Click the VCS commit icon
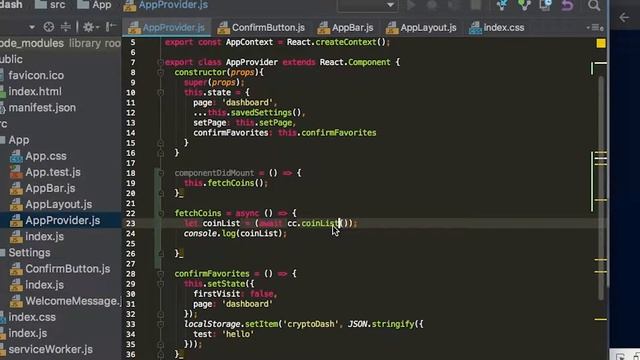Screen dimensions: 640x360 click(524, 5)
